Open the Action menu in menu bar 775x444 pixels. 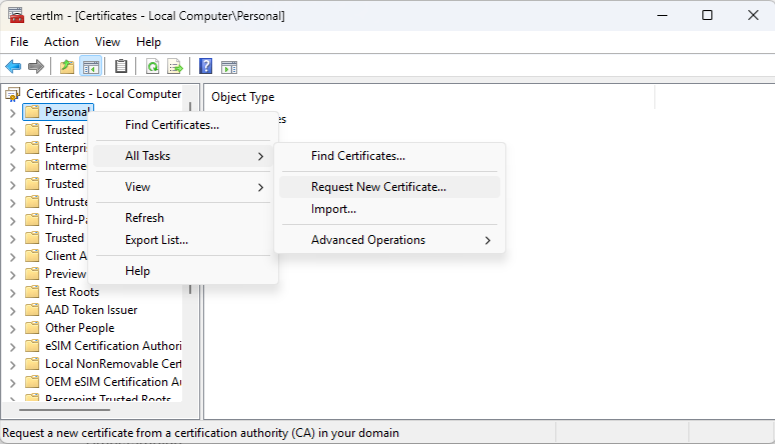point(61,42)
